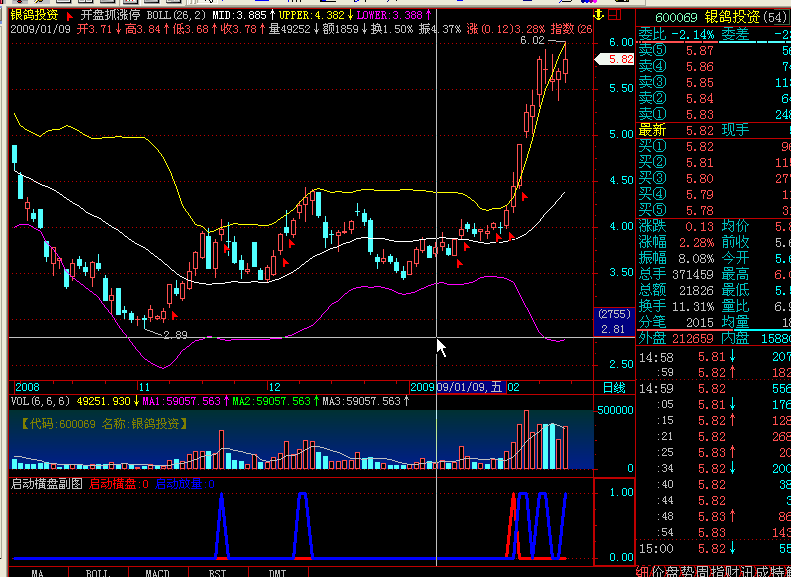This screenshot has height=577, width=791.
Task: Click the 买③ 5.80 bid row
Action: coord(714,179)
